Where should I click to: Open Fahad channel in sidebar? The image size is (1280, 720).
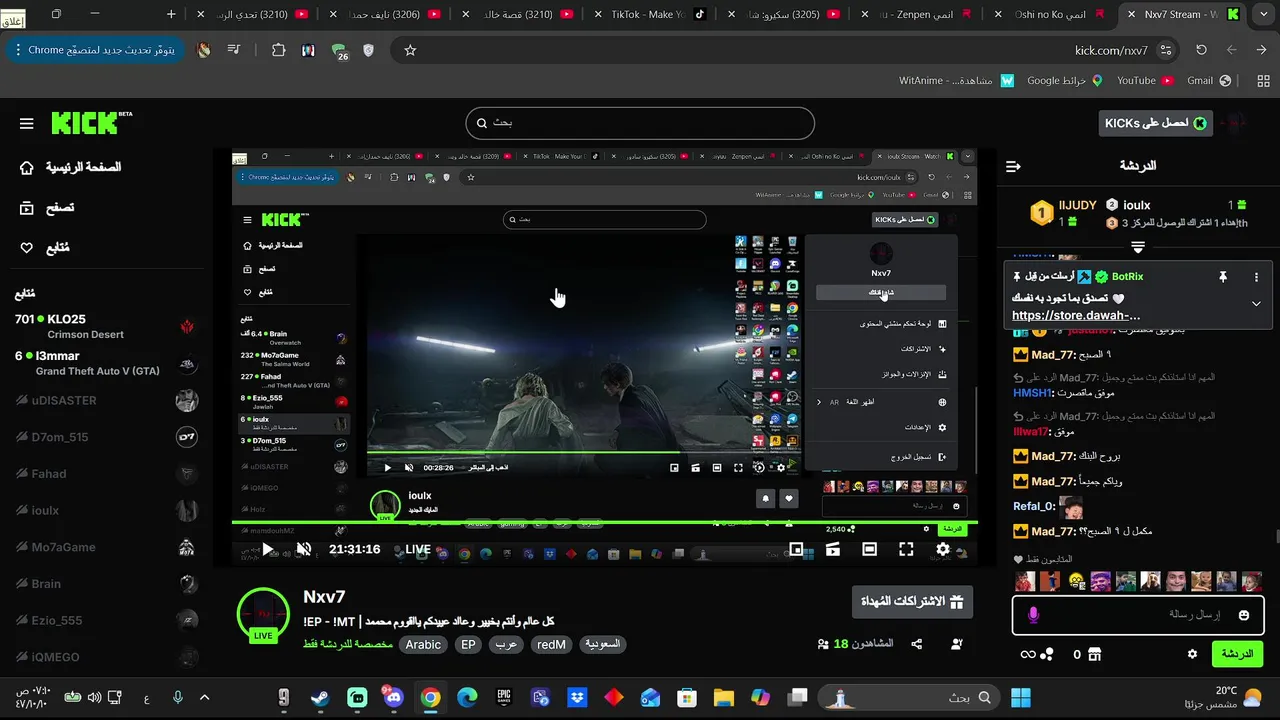(x=105, y=474)
